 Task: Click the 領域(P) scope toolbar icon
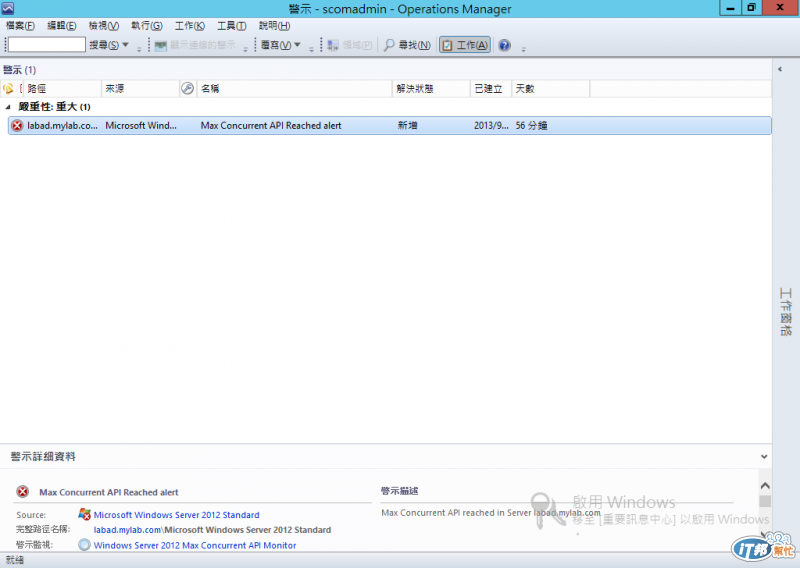333,45
